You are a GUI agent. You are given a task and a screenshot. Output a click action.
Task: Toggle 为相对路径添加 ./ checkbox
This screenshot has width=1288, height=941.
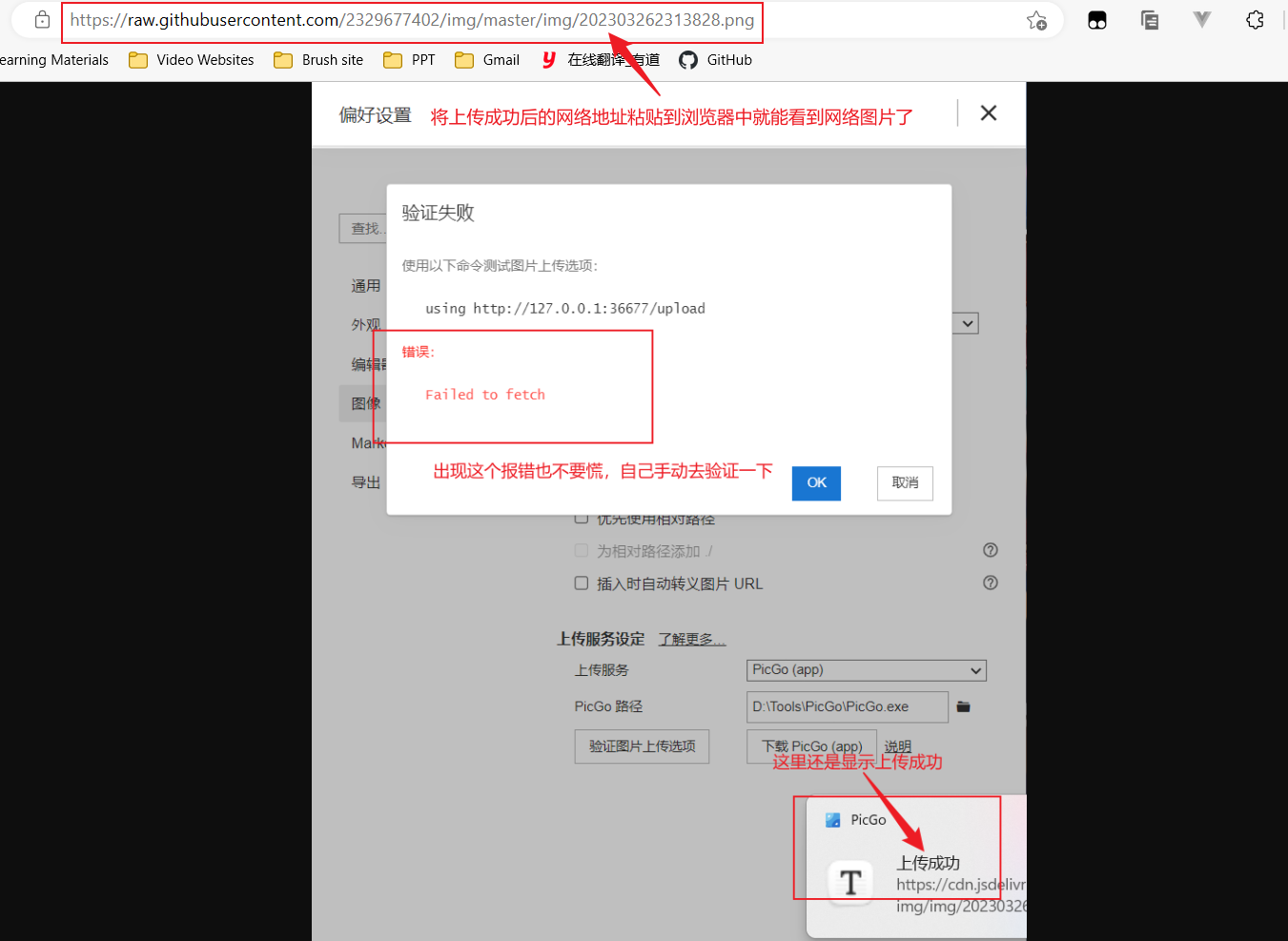click(x=582, y=551)
